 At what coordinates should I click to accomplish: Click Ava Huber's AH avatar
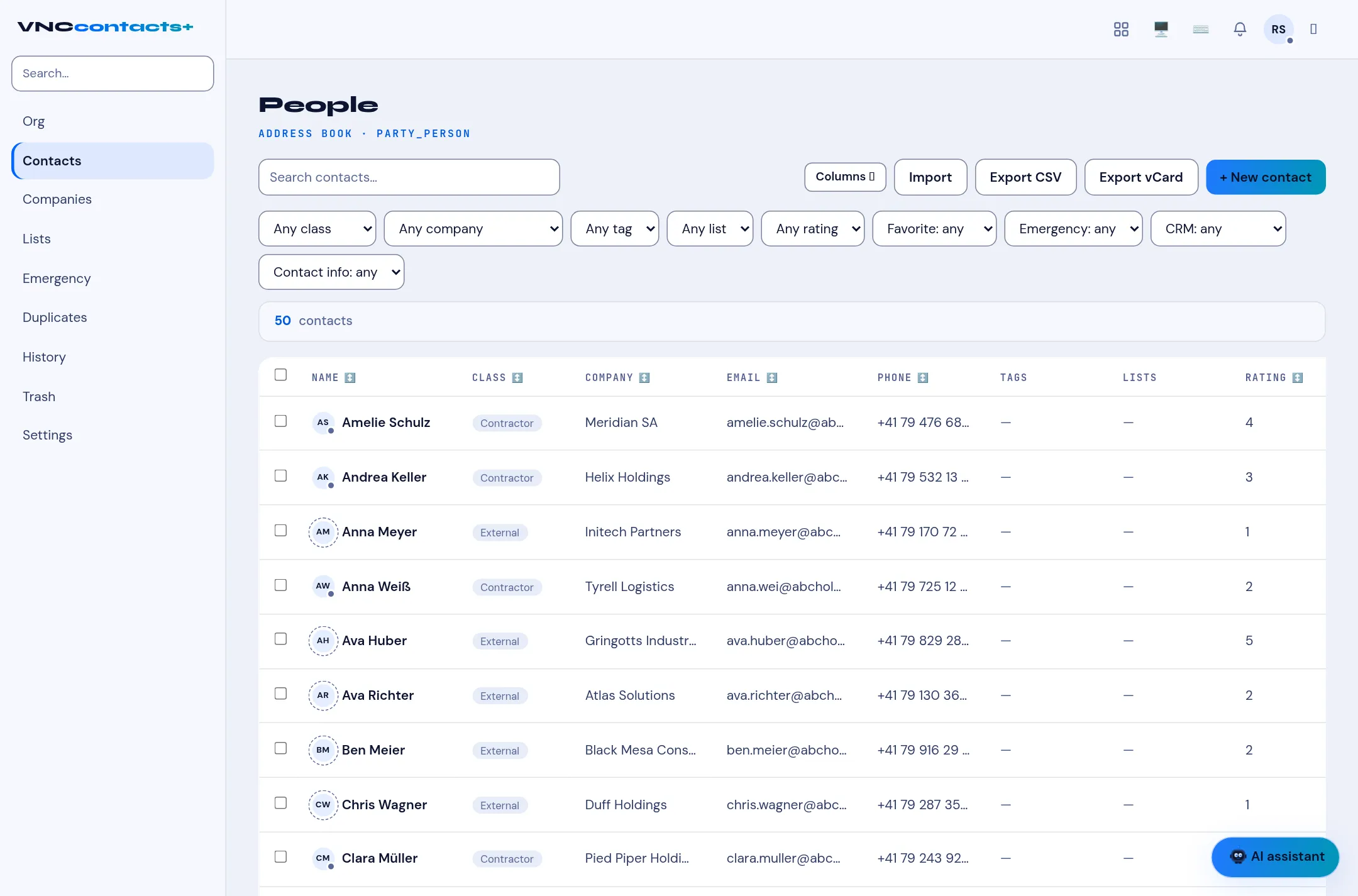323,641
